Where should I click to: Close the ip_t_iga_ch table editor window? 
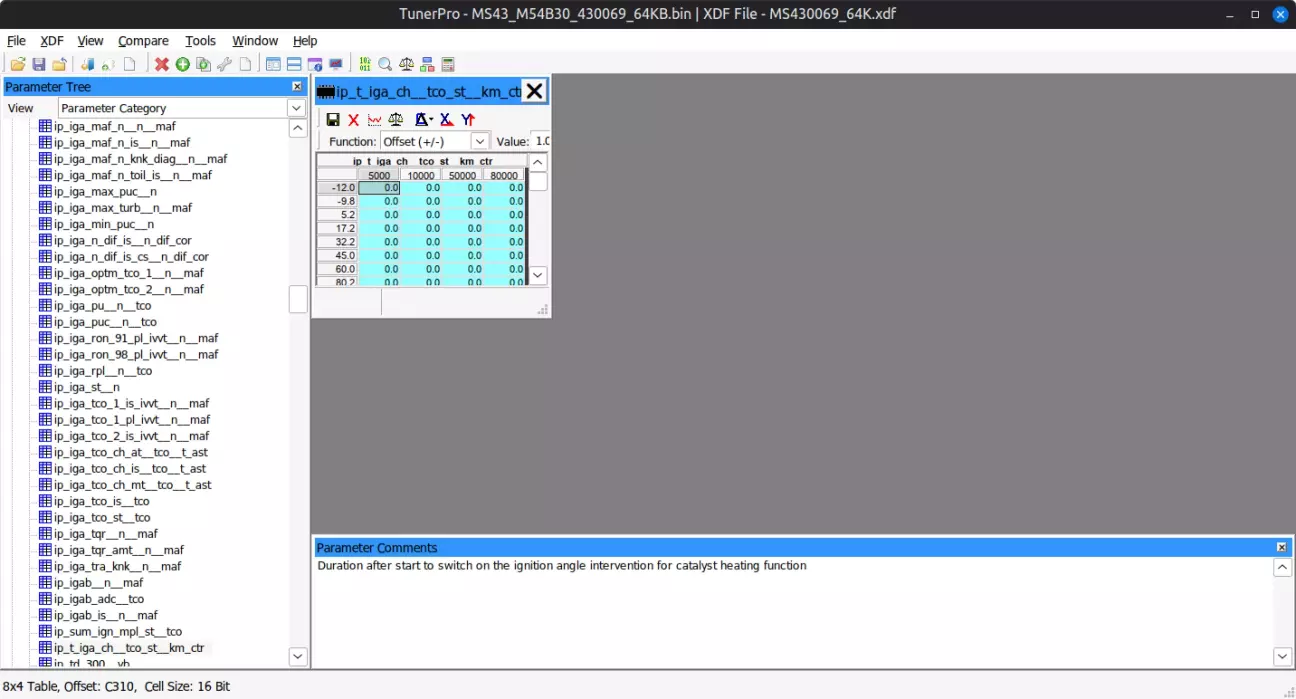tap(535, 91)
